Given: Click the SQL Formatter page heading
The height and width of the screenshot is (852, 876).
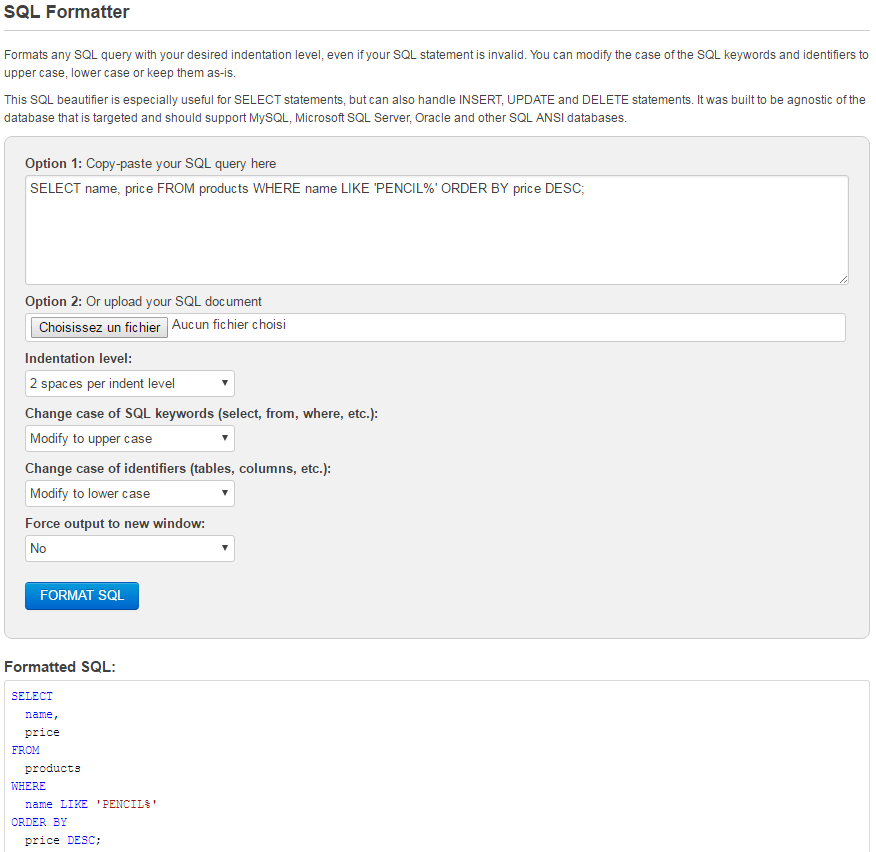Looking at the screenshot, I should pos(67,13).
